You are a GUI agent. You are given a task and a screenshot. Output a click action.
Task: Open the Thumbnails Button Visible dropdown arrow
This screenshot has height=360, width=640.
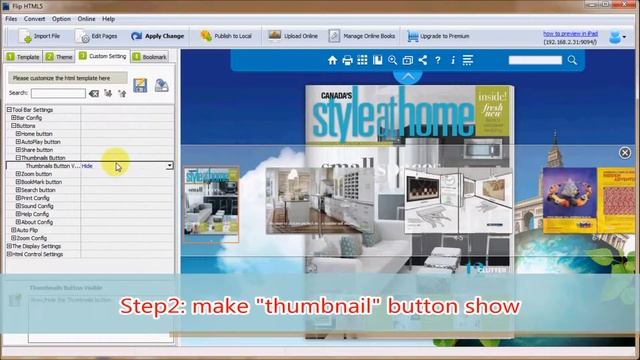click(169, 166)
